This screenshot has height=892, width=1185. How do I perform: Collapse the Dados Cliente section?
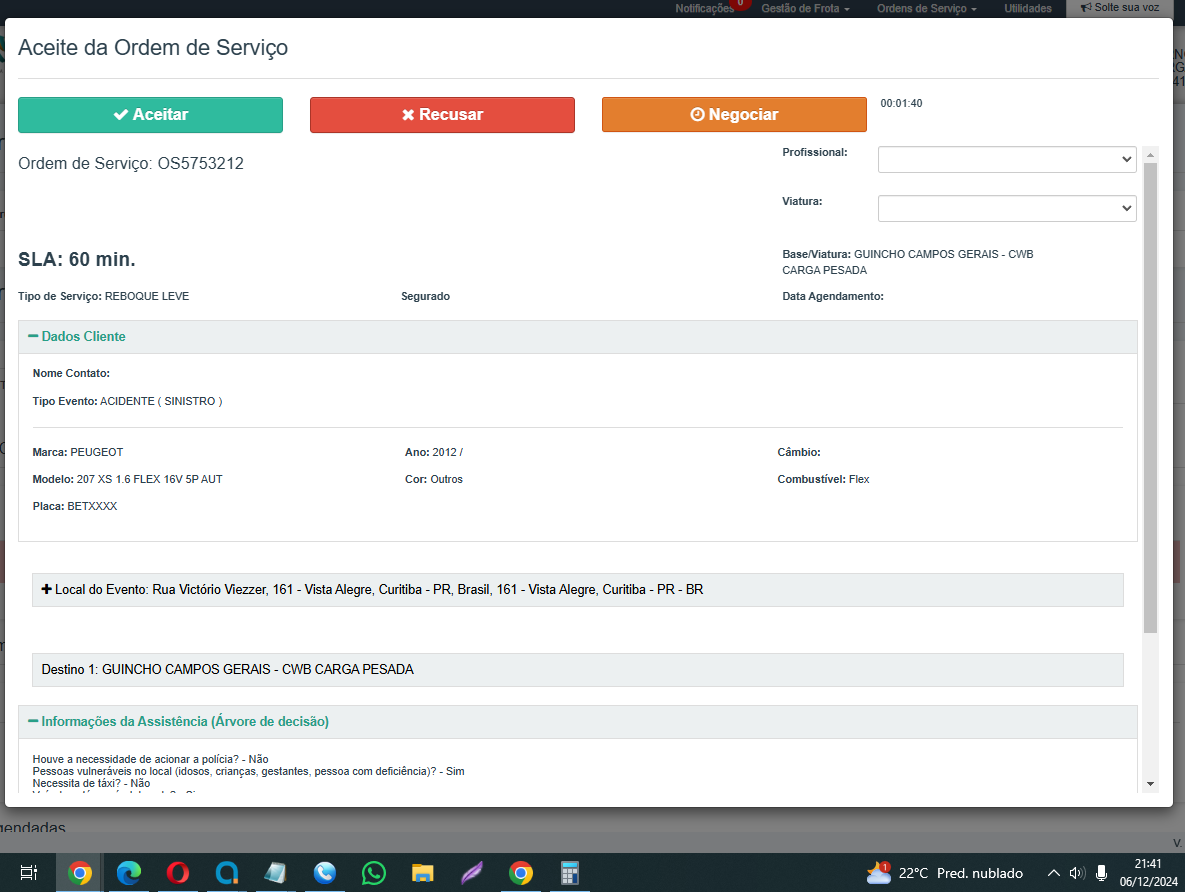(x=77, y=336)
